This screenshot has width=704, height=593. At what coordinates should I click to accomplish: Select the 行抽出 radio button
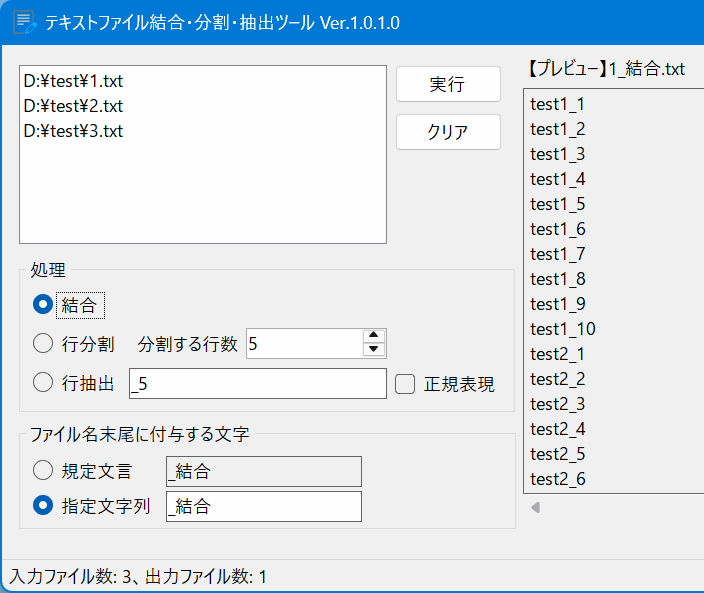coord(43,383)
